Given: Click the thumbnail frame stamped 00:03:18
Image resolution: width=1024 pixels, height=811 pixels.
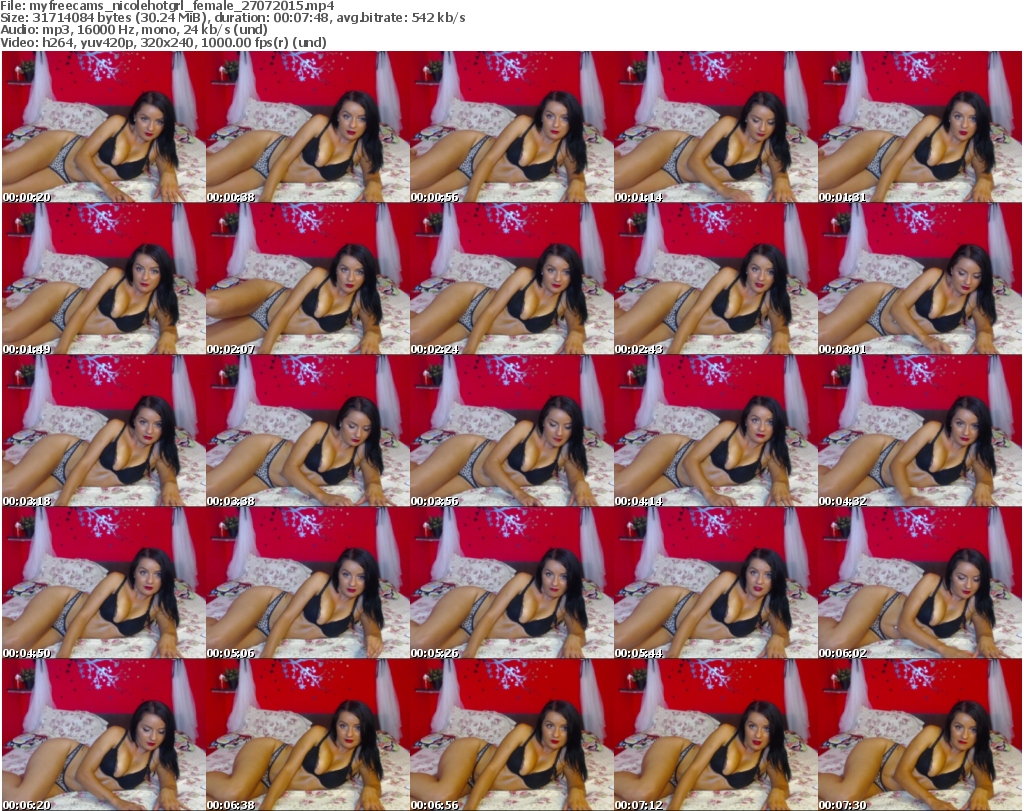Looking at the screenshot, I should (x=104, y=431).
